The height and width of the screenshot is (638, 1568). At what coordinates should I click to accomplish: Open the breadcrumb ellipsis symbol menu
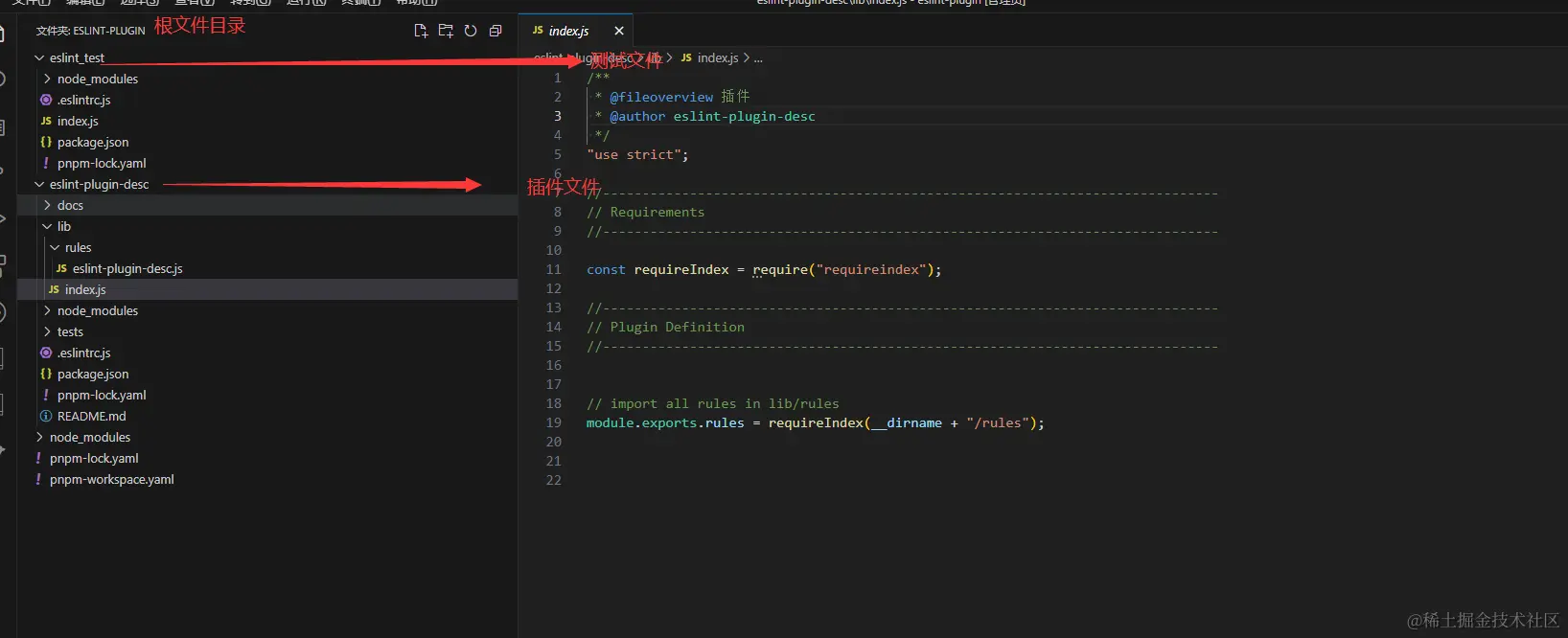[x=758, y=58]
